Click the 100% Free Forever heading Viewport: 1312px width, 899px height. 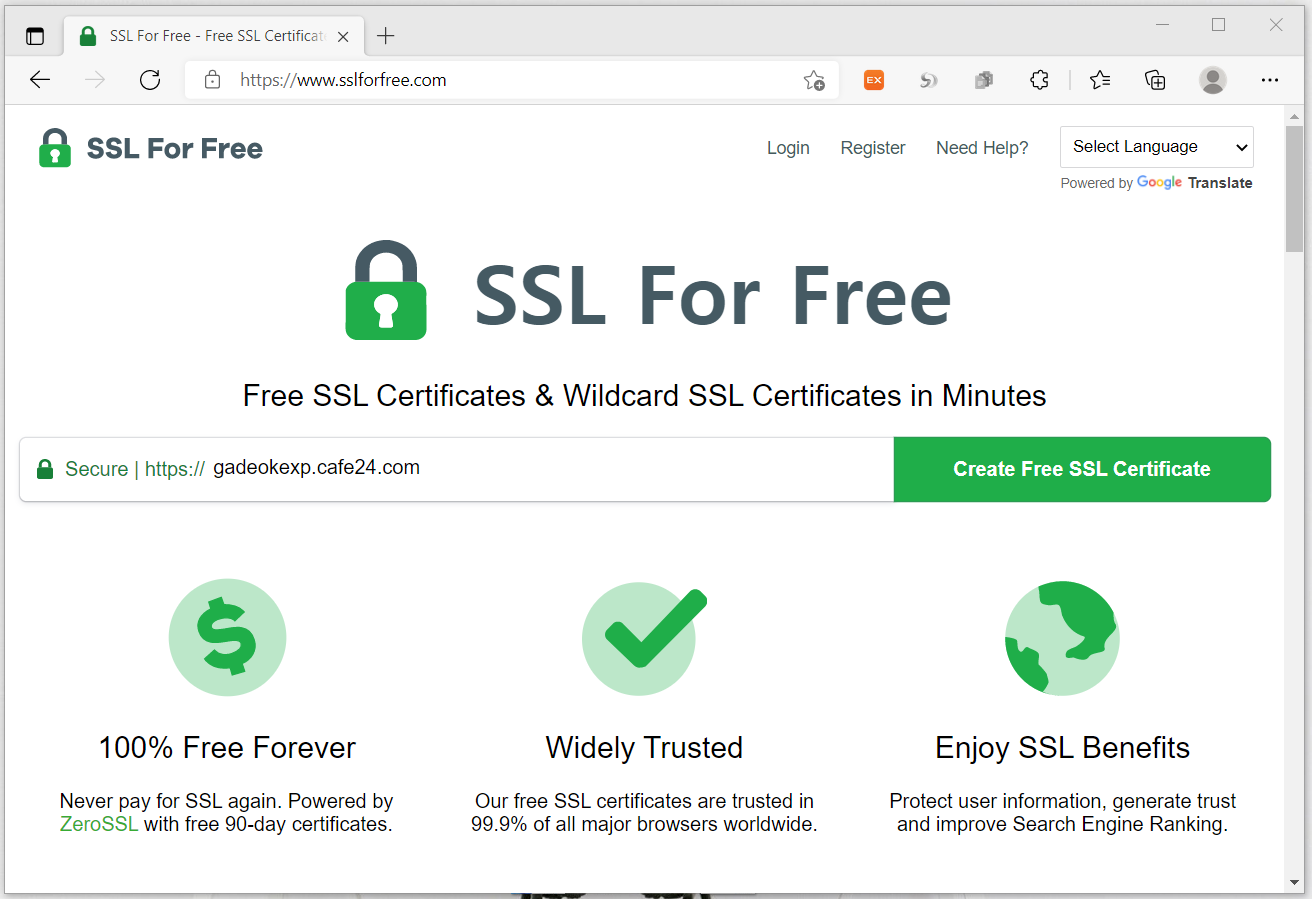tap(227, 748)
